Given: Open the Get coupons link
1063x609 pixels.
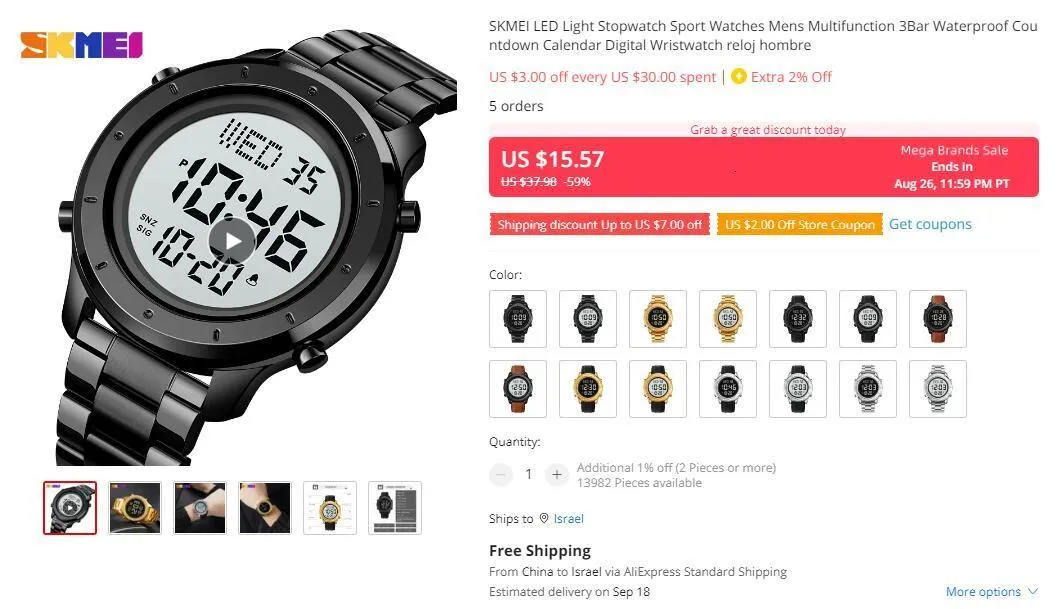Looking at the screenshot, I should [x=930, y=224].
